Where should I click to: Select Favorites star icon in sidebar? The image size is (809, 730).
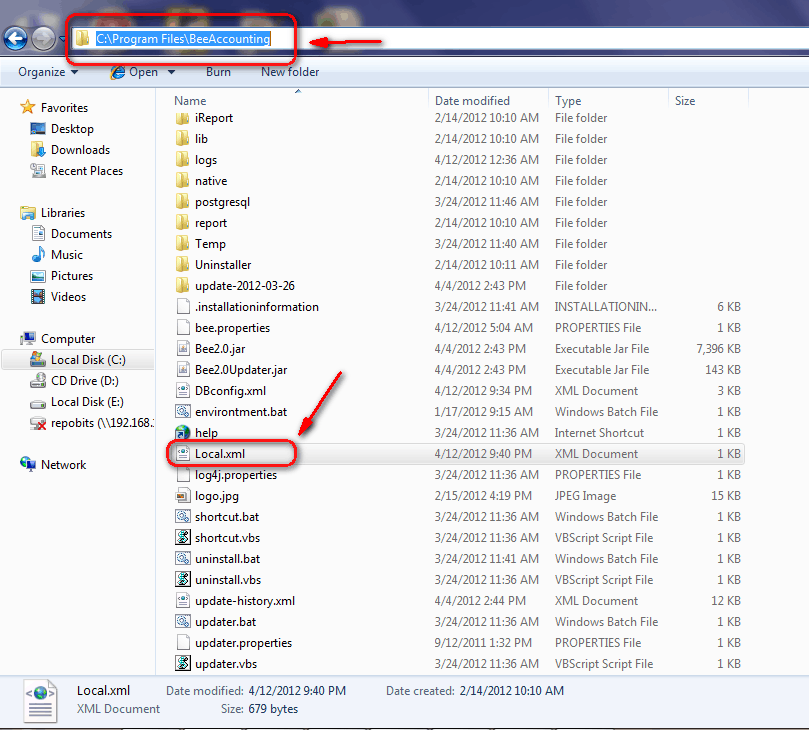tap(27, 107)
